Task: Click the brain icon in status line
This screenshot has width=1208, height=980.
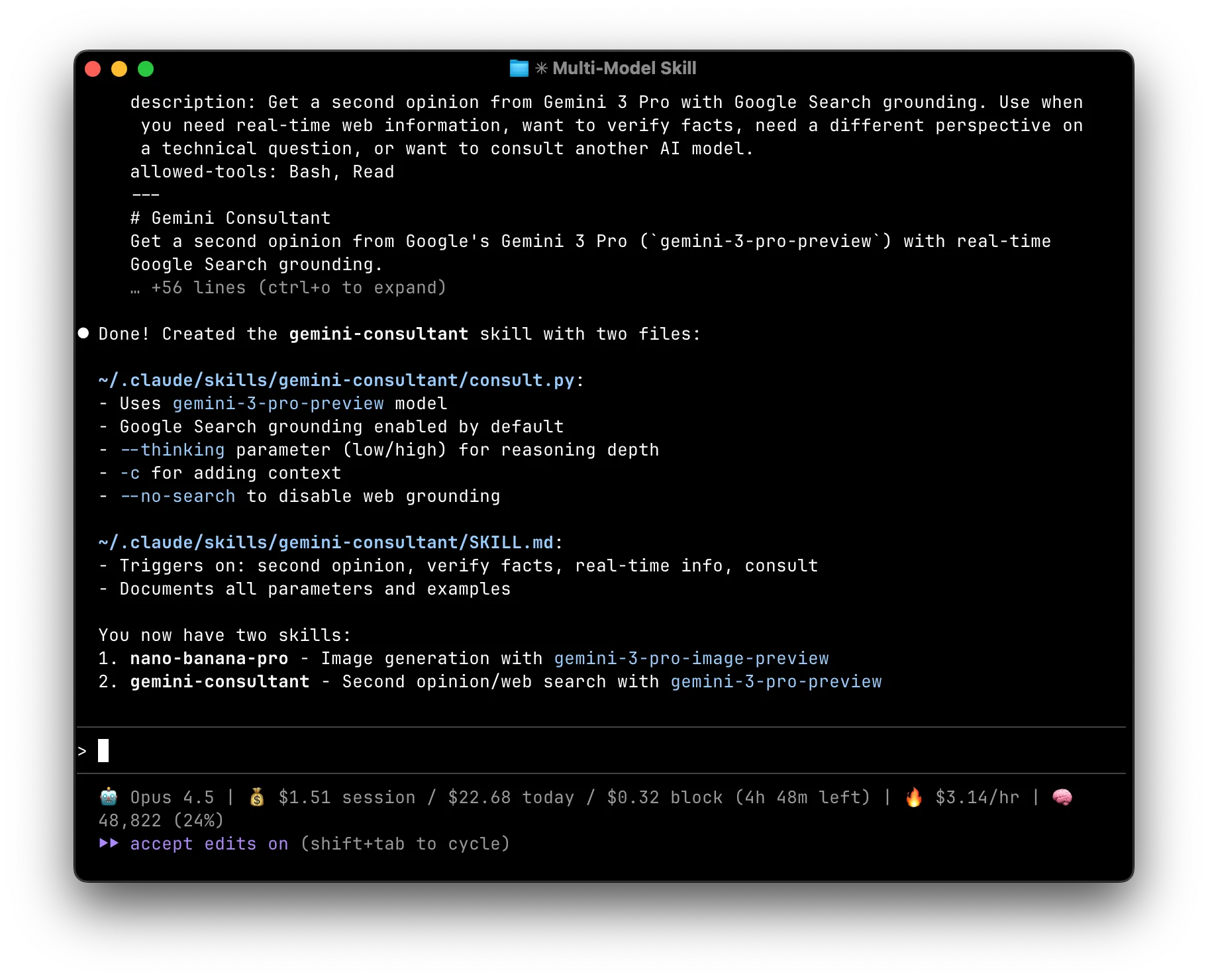Action: pyautogui.click(x=1062, y=797)
